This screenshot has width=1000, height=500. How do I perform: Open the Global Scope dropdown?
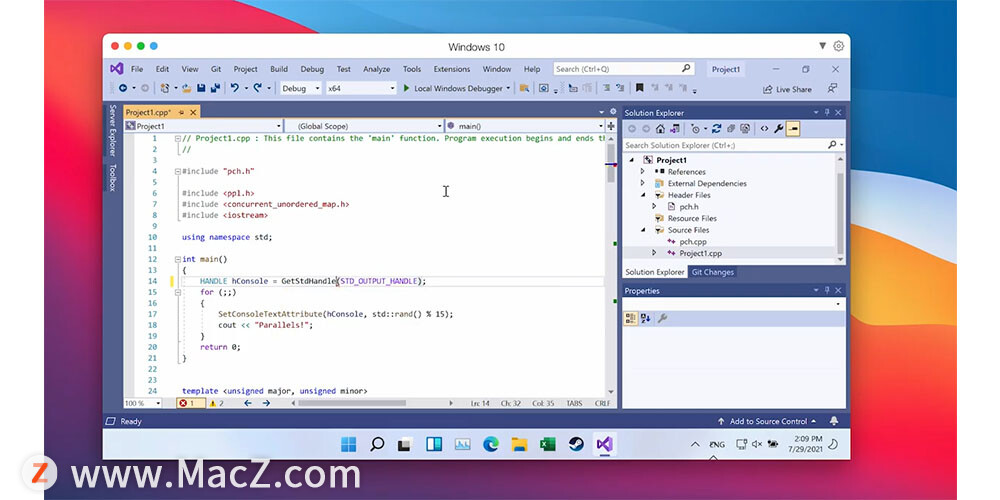point(364,126)
